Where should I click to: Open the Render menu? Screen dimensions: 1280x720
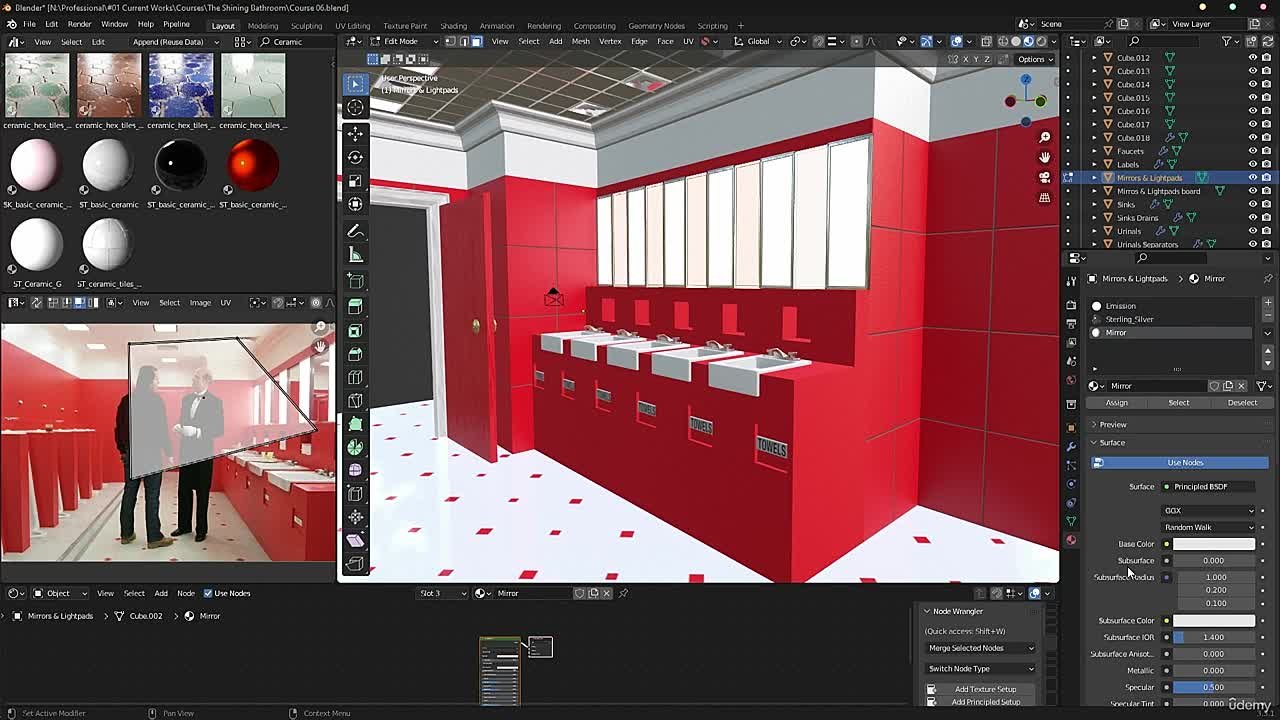click(x=79, y=24)
